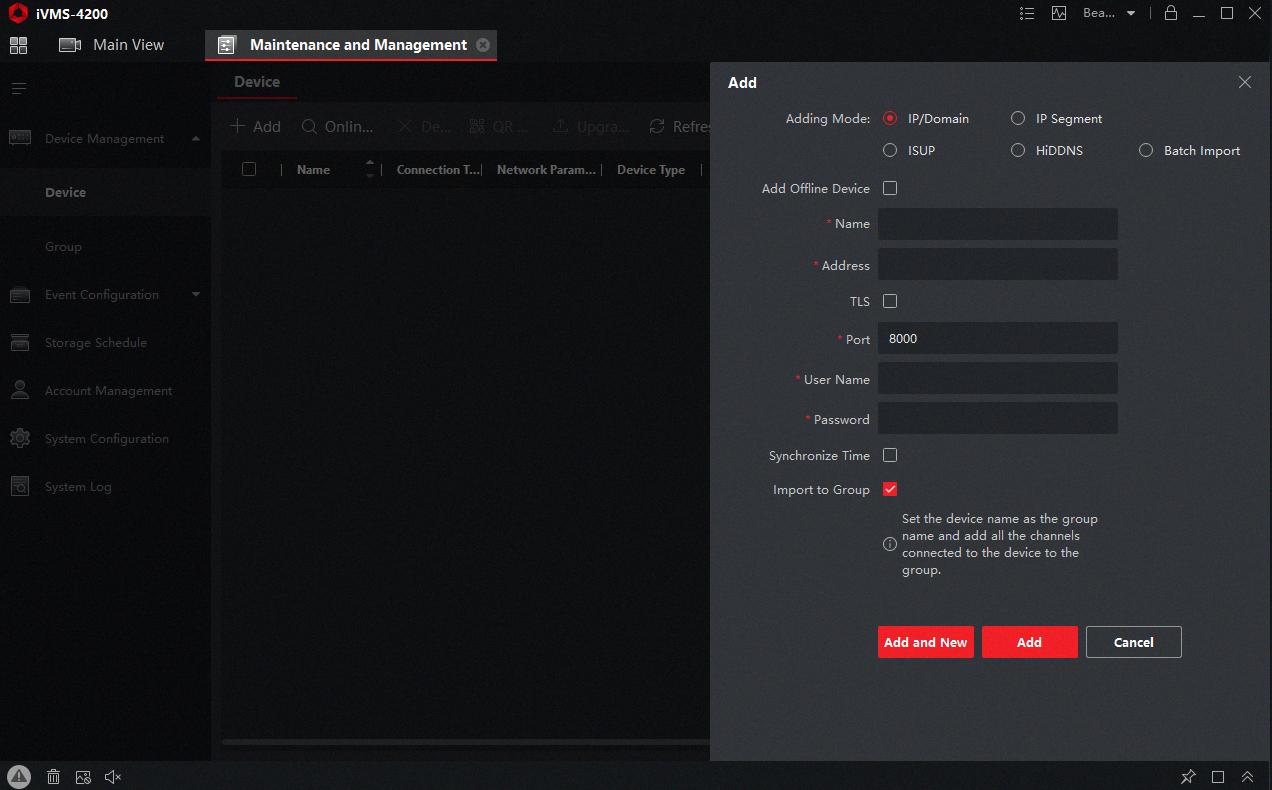This screenshot has width=1272, height=790.
Task: Open the task list icon in title bar
Action: (1027, 13)
